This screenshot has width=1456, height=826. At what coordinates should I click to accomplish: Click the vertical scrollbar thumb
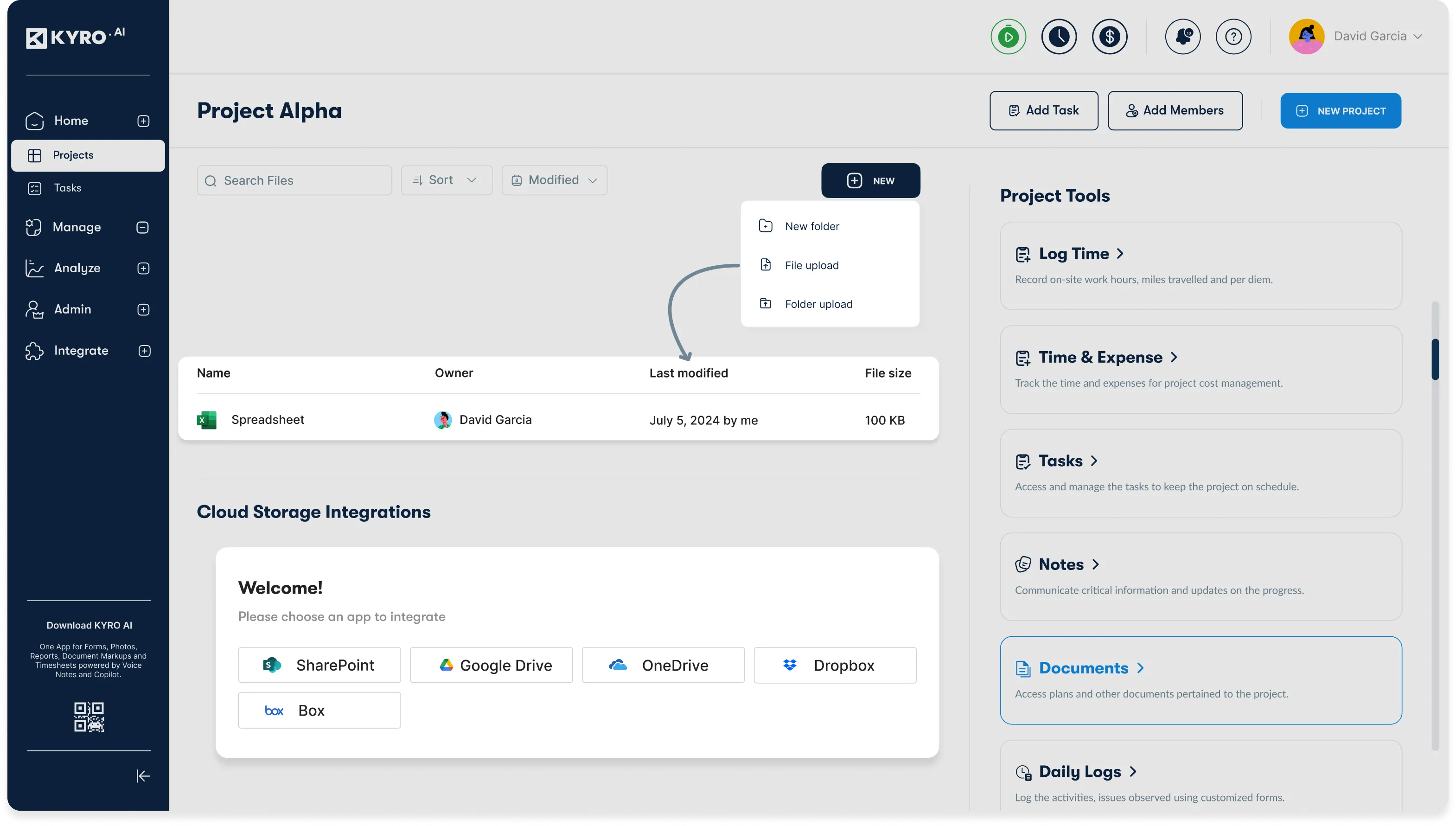click(x=1435, y=359)
